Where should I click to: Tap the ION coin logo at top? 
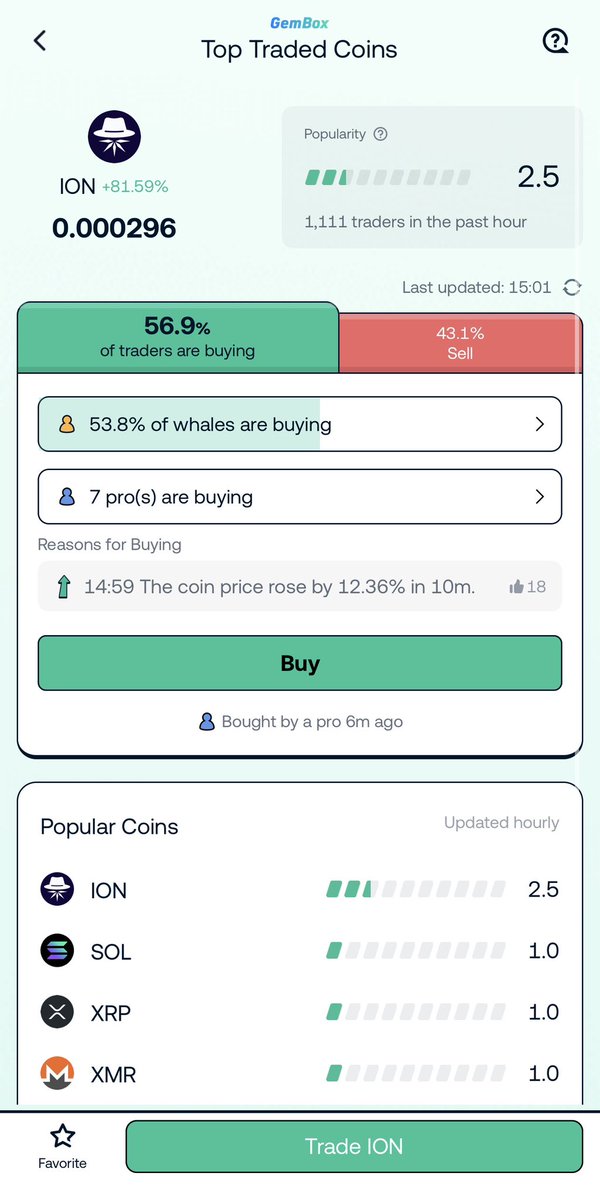(115, 137)
